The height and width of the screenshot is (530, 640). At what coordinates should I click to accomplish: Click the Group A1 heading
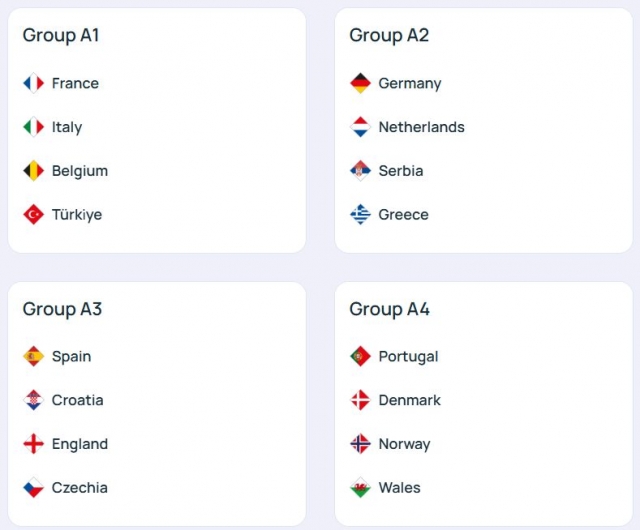(61, 35)
